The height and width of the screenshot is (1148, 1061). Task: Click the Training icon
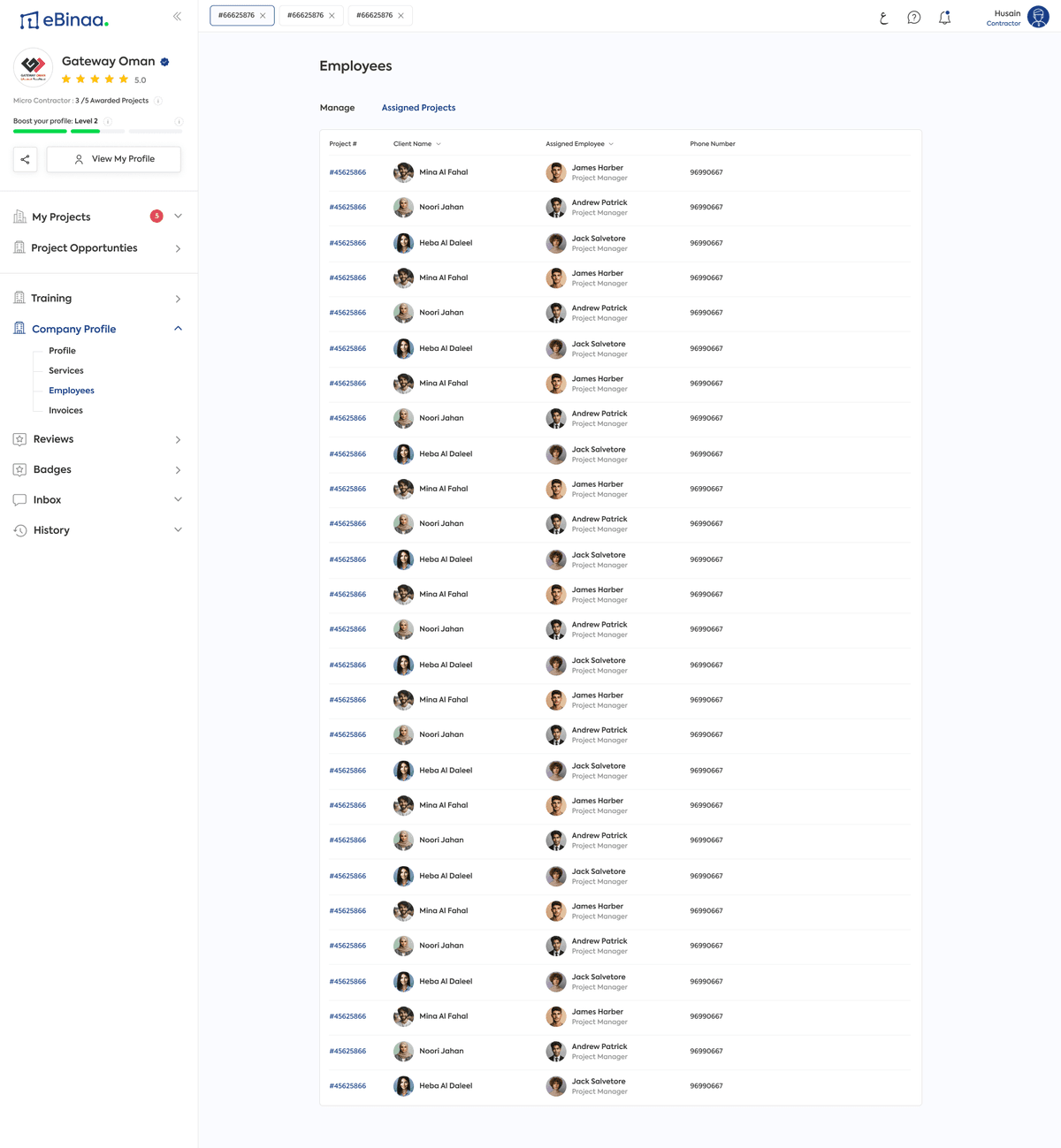click(x=19, y=298)
